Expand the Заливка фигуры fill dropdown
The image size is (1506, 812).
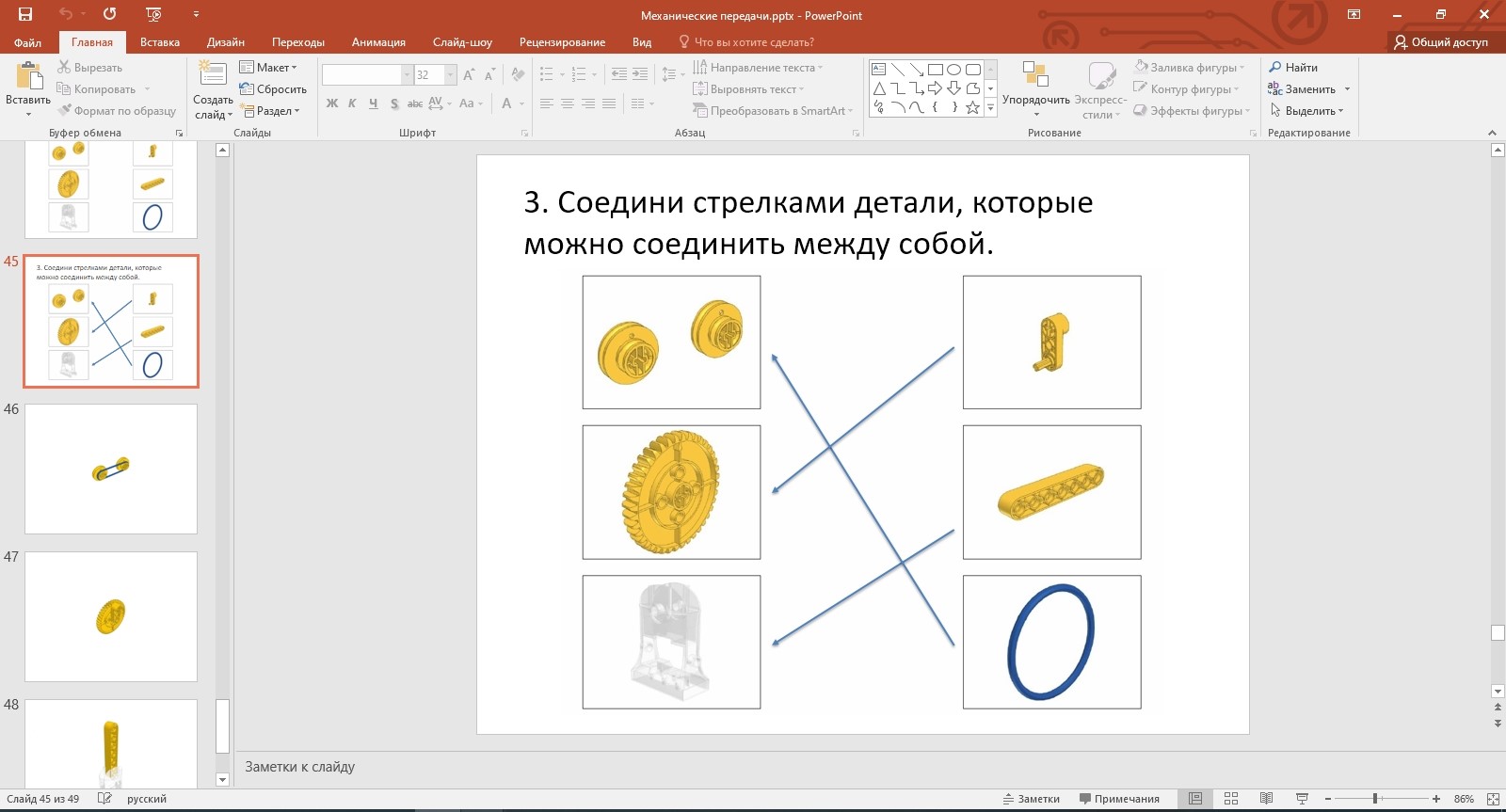1242,68
